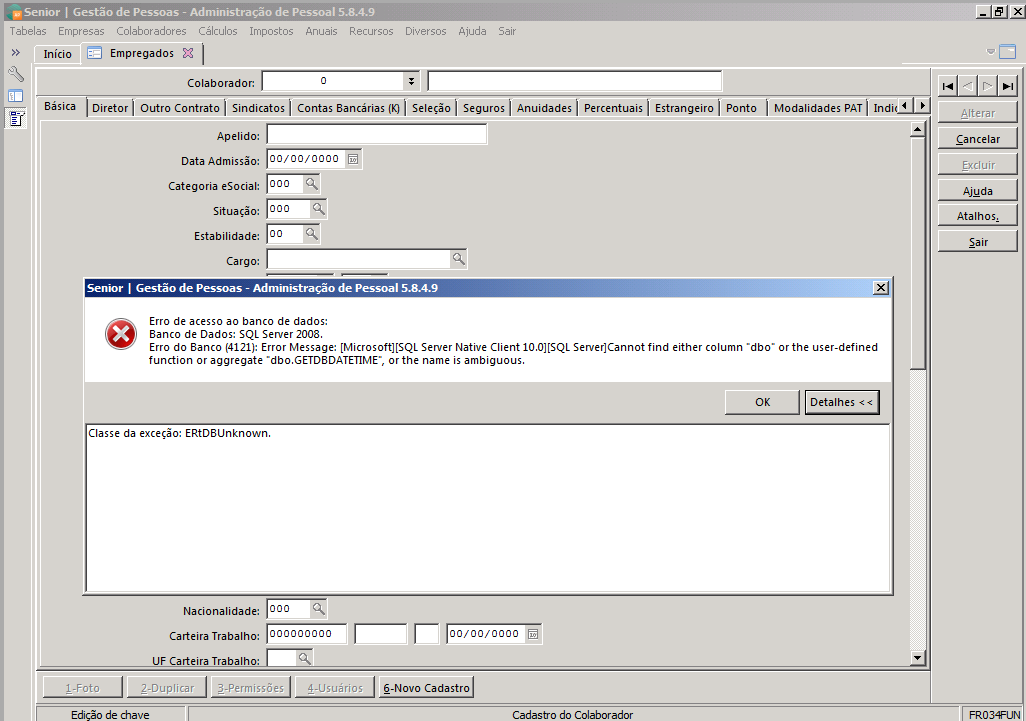Close the Empregados tab with pink X
Image resolution: width=1026 pixels, height=721 pixels.
(x=188, y=54)
